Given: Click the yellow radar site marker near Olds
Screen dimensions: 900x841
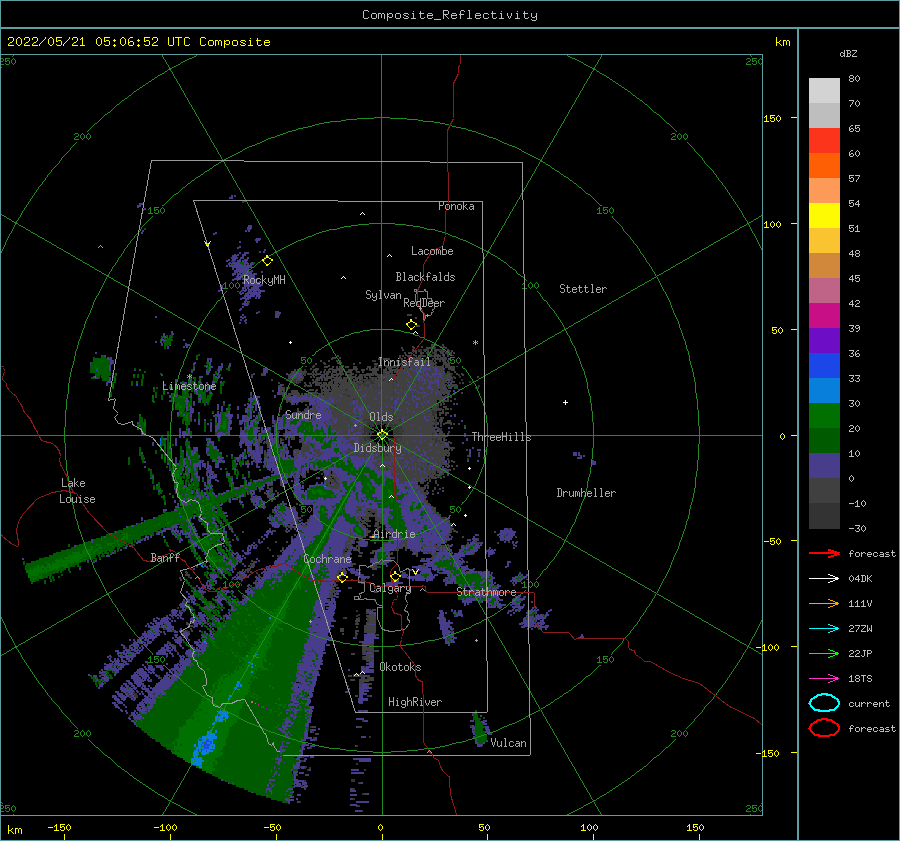Looking at the screenshot, I should click(382, 435).
